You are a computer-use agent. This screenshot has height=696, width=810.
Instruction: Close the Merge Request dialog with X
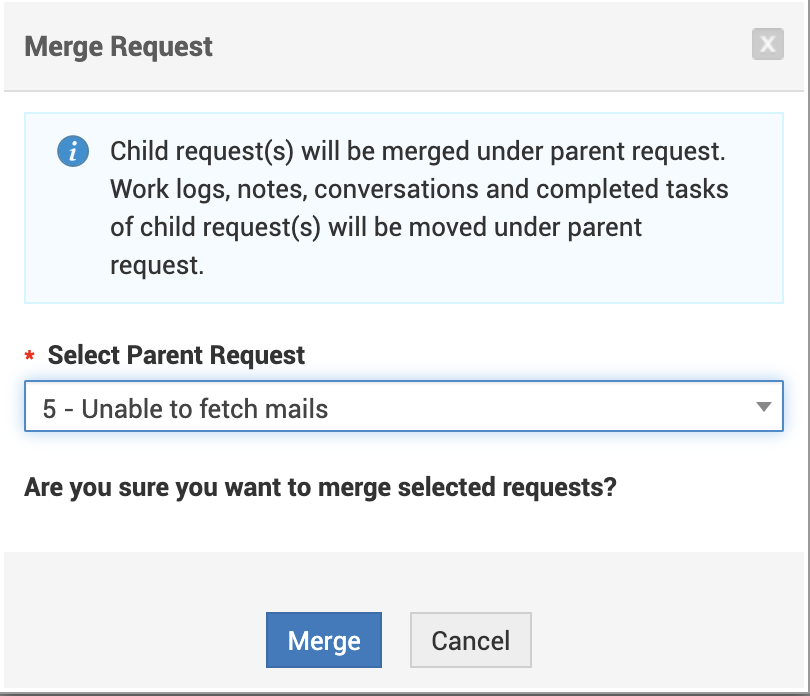(x=767, y=45)
